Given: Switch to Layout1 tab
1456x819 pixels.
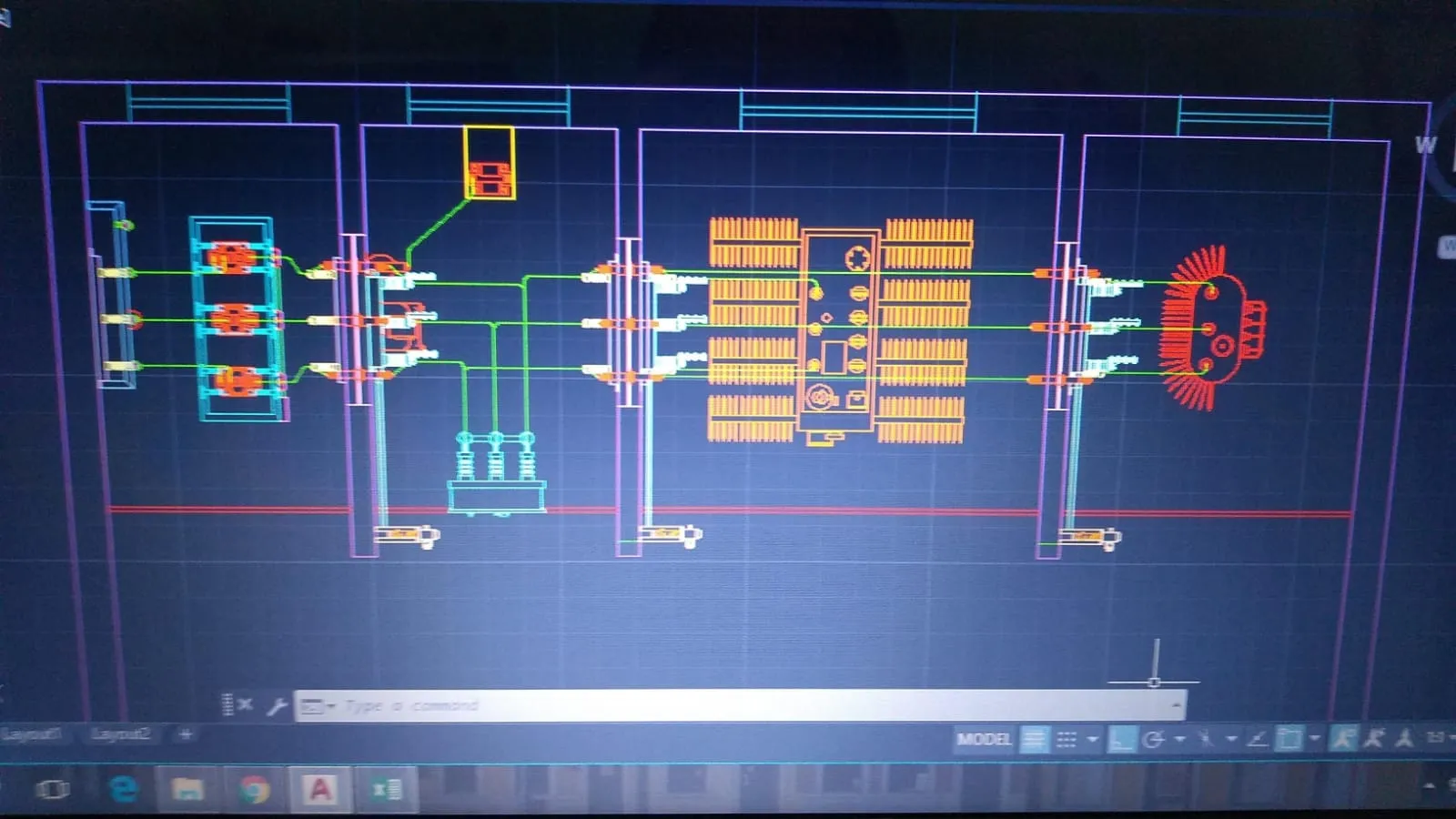Looking at the screenshot, I should click(32, 733).
